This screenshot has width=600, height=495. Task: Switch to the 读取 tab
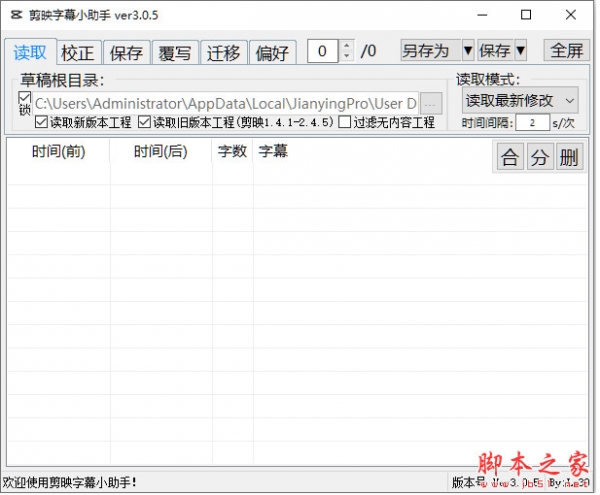(x=30, y=52)
